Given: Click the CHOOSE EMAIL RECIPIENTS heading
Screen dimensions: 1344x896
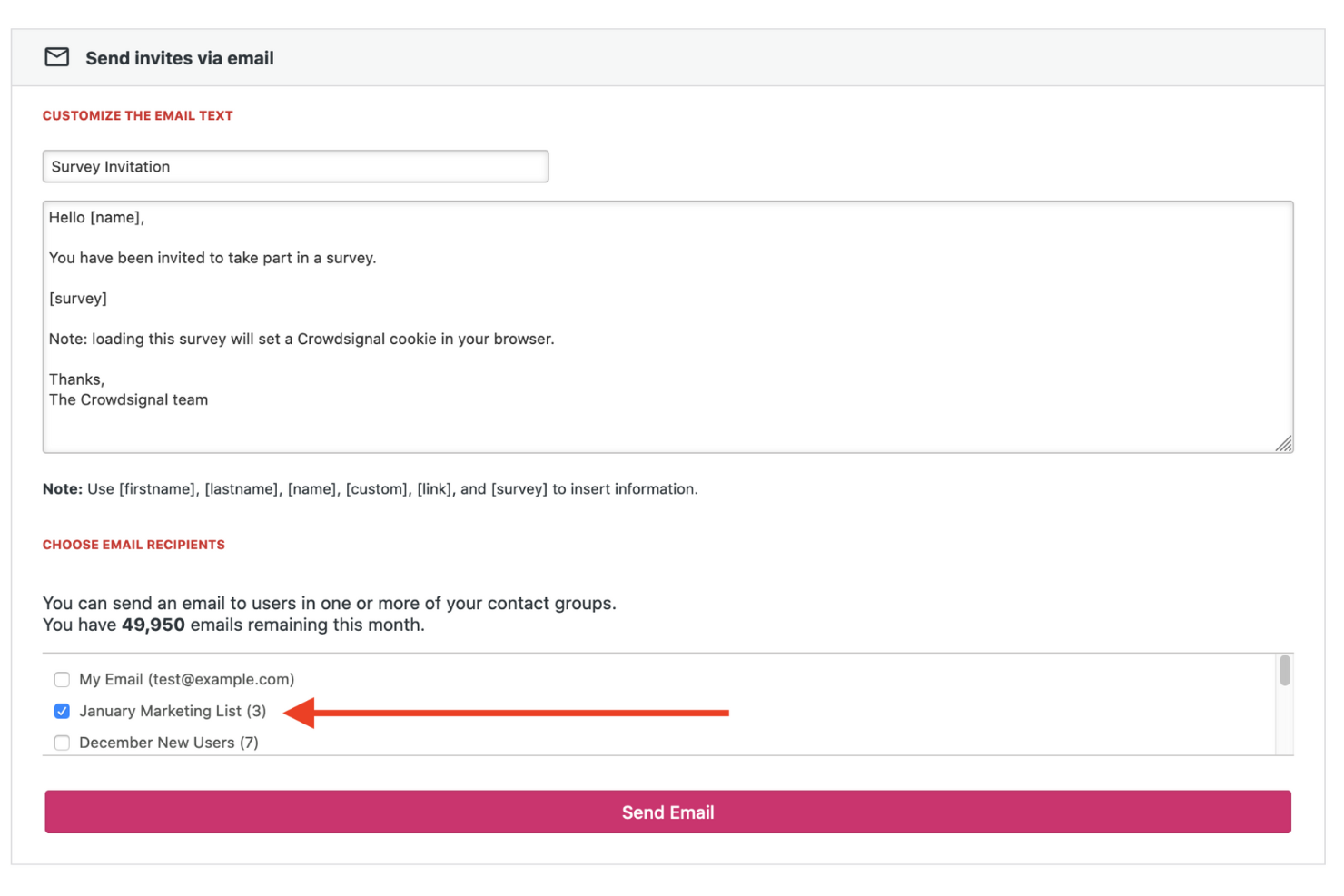Looking at the screenshot, I should pos(133,545).
